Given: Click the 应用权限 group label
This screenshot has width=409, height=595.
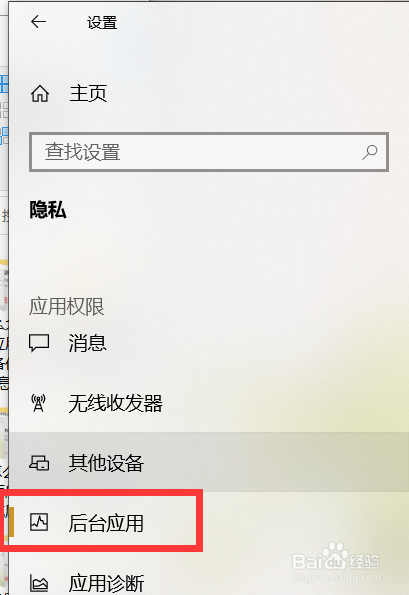Looking at the screenshot, I should point(66,306).
